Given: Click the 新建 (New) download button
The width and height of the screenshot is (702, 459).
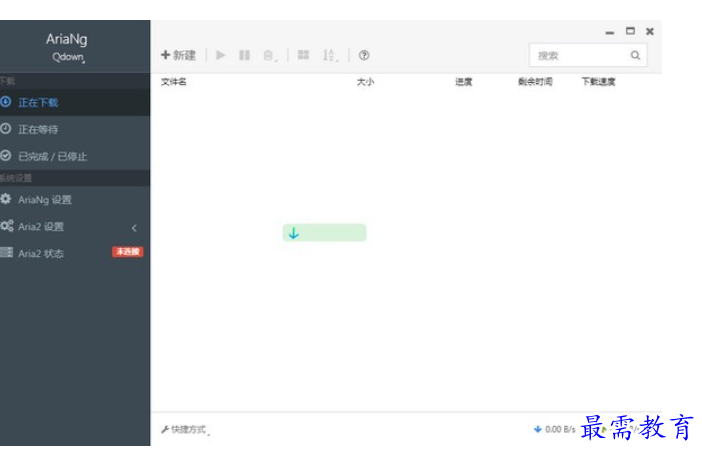Looking at the screenshot, I should pyautogui.click(x=179, y=55).
